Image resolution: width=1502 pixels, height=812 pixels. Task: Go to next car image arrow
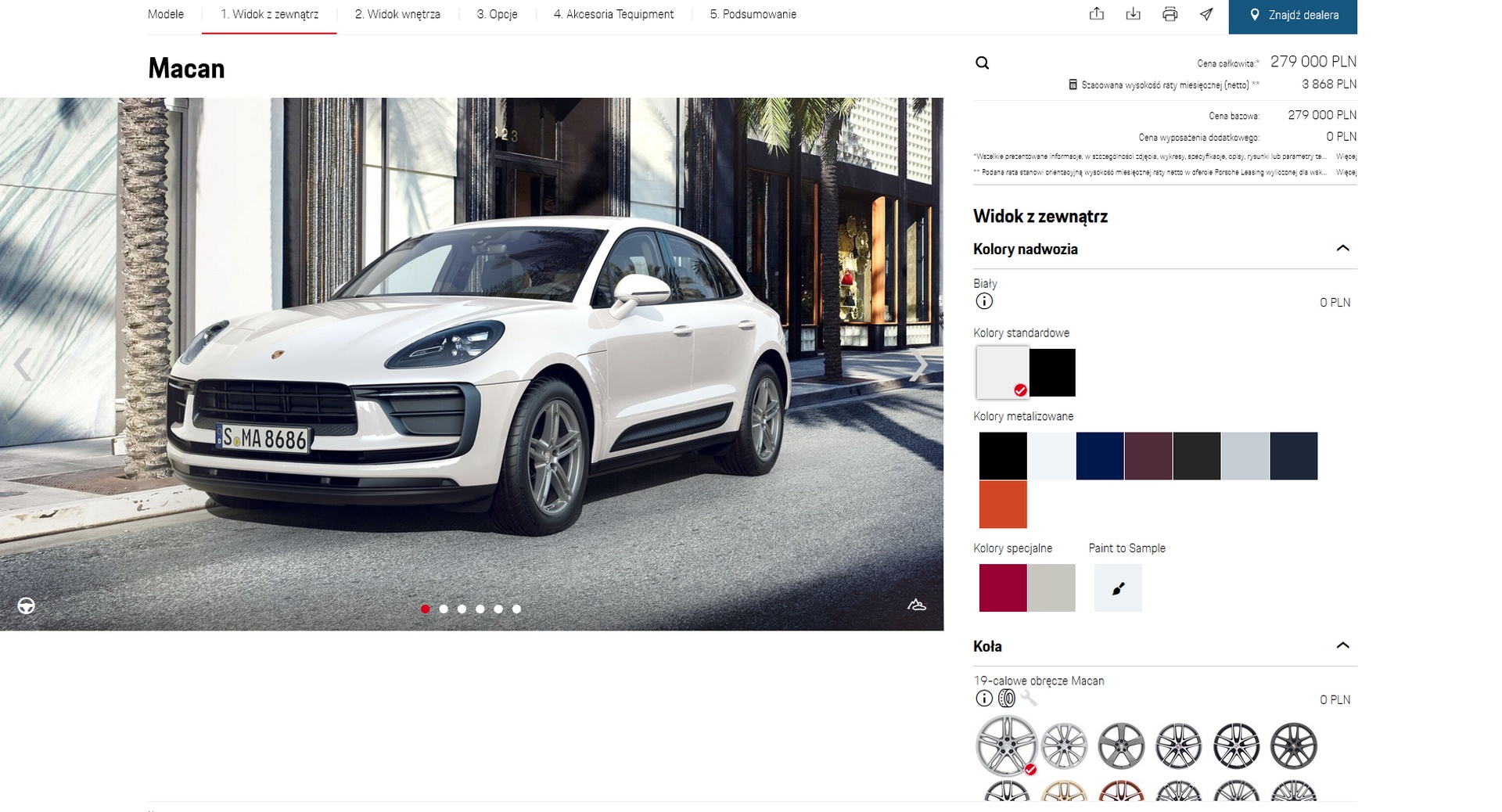(919, 365)
